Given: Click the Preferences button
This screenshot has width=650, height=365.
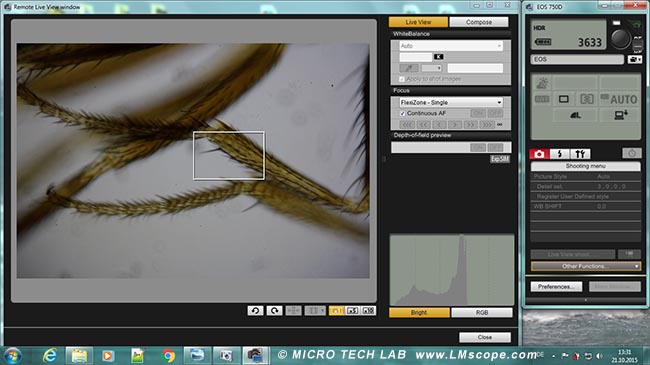Looking at the screenshot, I should pyautogui.click(x=556, y=287).
